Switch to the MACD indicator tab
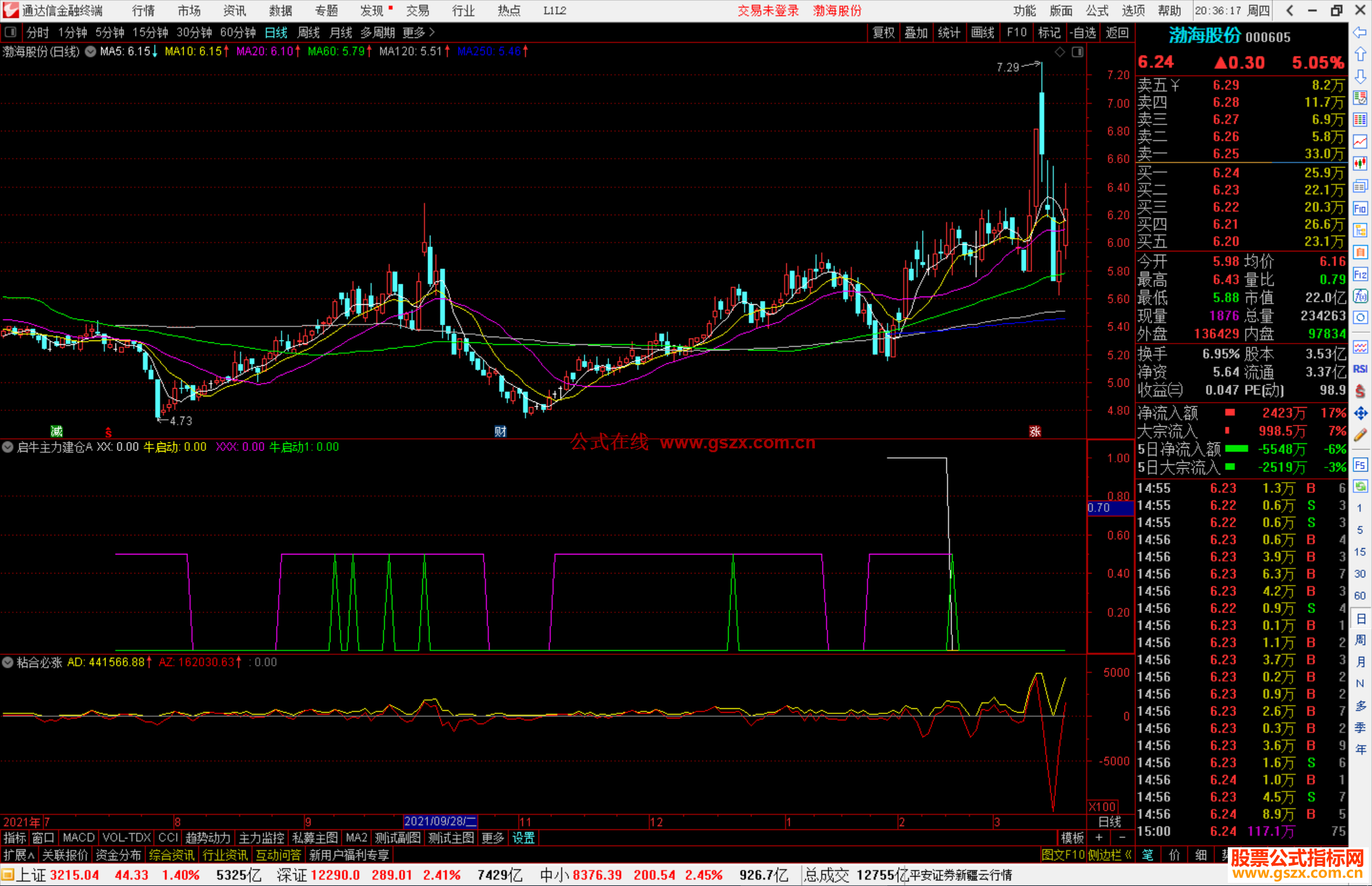The height and width of the screenshot is (886, 1372). point(79,838)
